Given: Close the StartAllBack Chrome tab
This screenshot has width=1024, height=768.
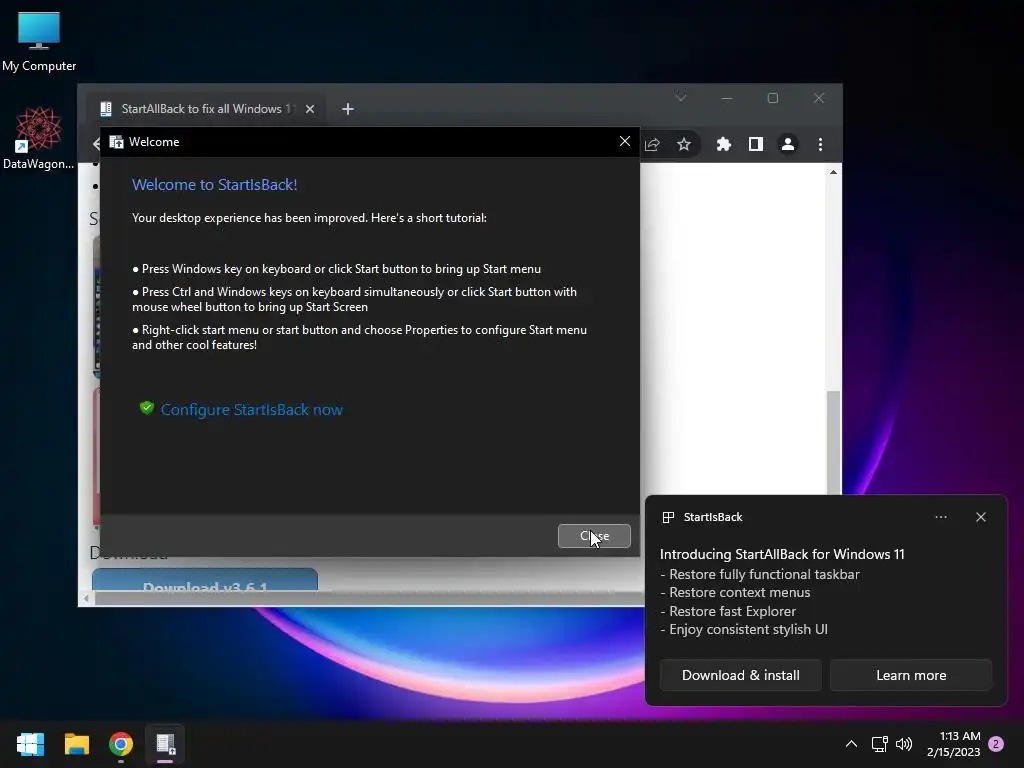Looking at the screenshot, I should (x=310, y=109).
